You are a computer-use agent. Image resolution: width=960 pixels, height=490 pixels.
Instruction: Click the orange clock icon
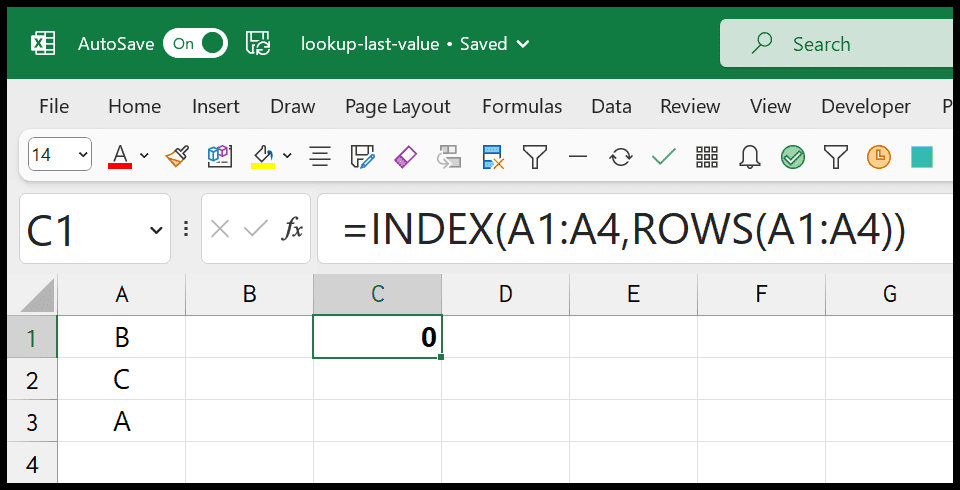tap(879, 157)
